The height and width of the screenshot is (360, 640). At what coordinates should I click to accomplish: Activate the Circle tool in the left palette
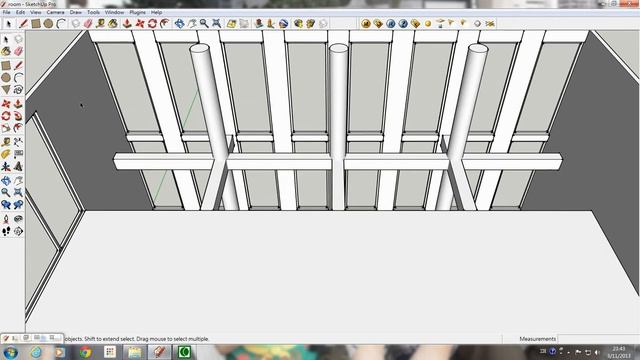(x=6, y=78)
